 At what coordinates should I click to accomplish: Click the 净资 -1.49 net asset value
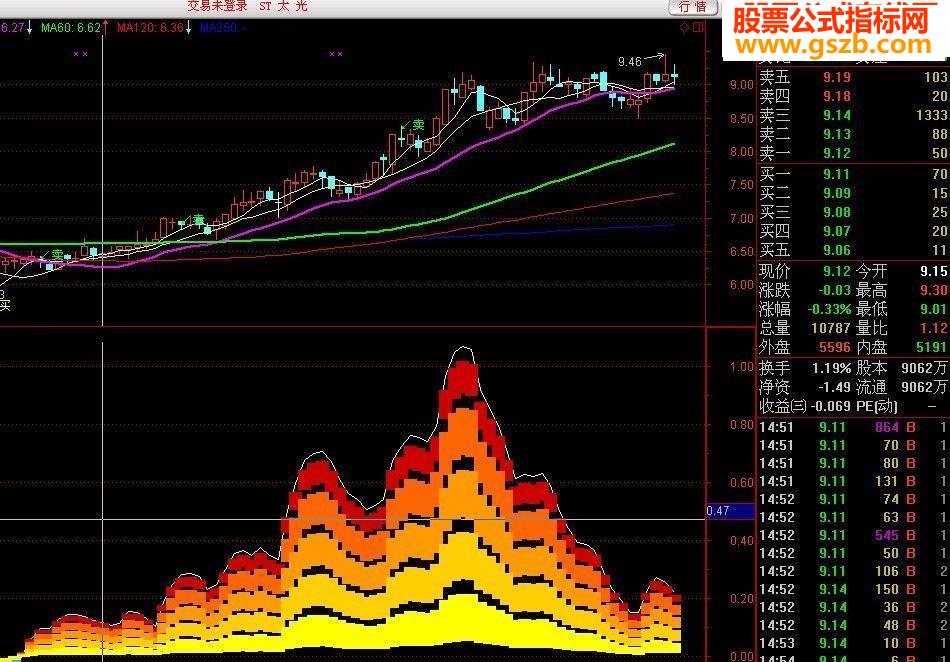(834, 386)
